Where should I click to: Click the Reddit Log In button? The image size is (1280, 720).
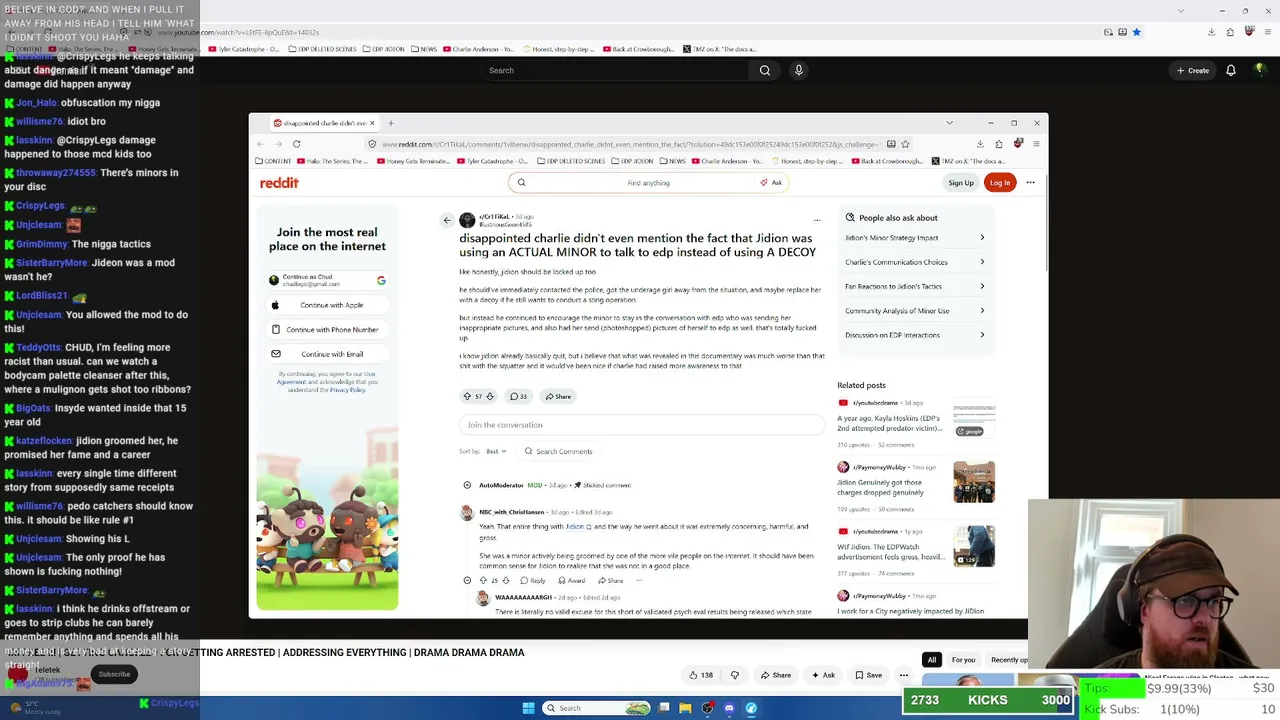1000,183
